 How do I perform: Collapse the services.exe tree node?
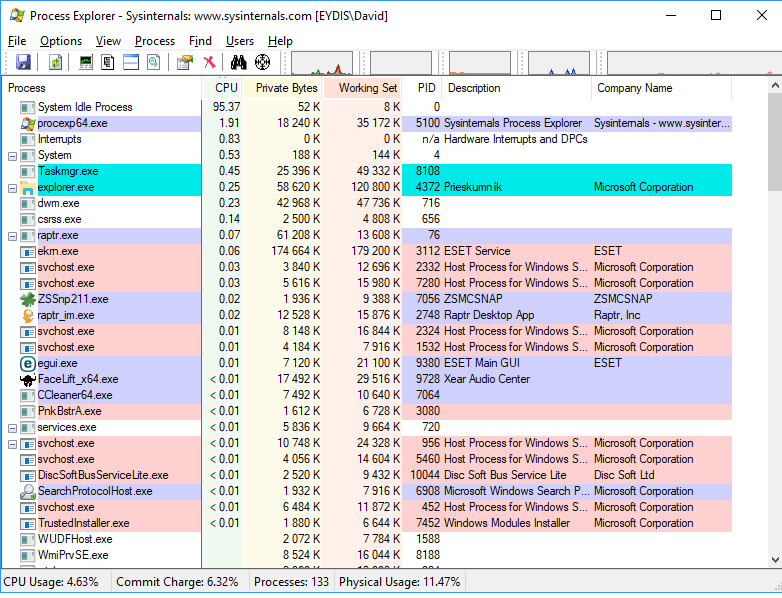click(12, 428)
